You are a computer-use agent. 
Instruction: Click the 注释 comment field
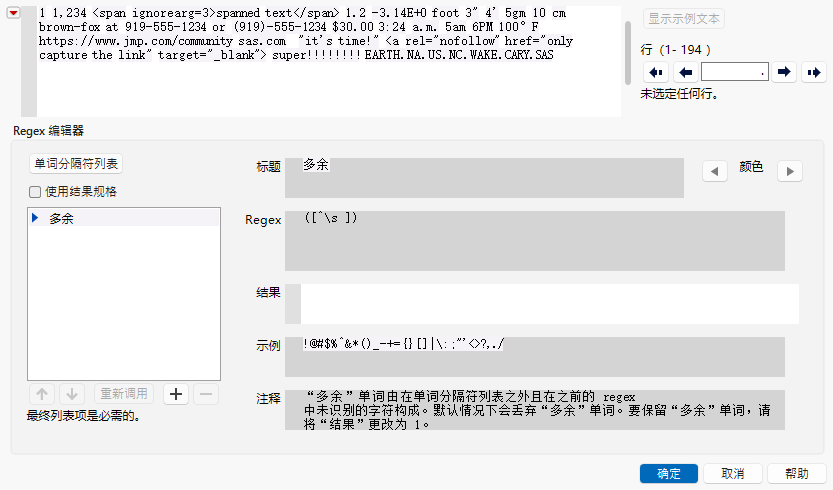click(534, 410)
